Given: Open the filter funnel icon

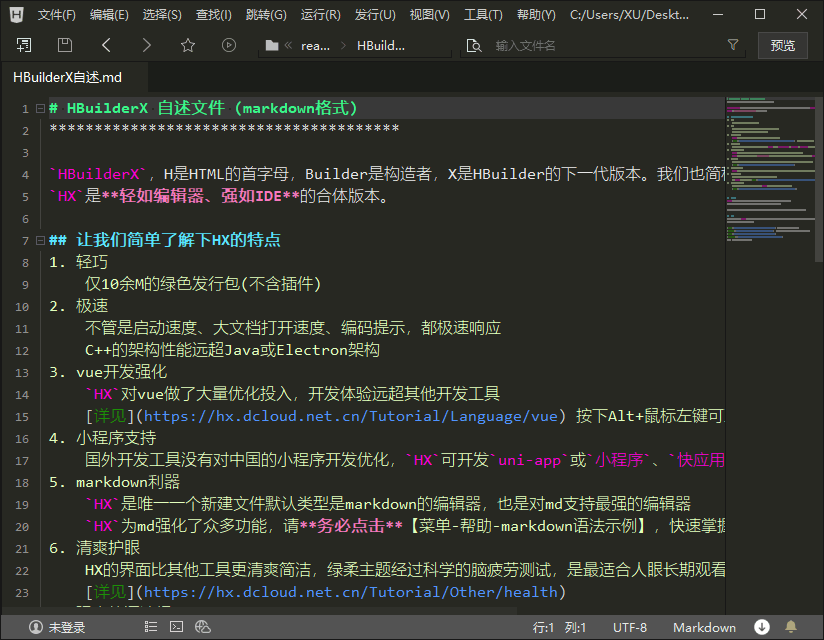Looking at the screenshot, I should tap(733, 45).
